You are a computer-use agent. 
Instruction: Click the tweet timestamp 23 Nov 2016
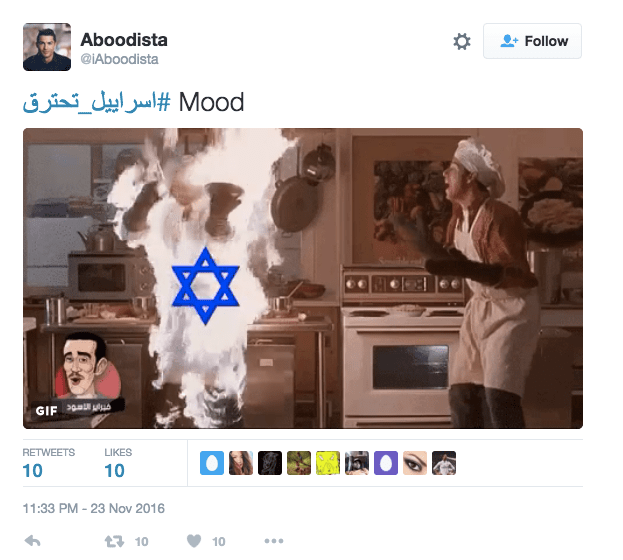coord(93,508)
